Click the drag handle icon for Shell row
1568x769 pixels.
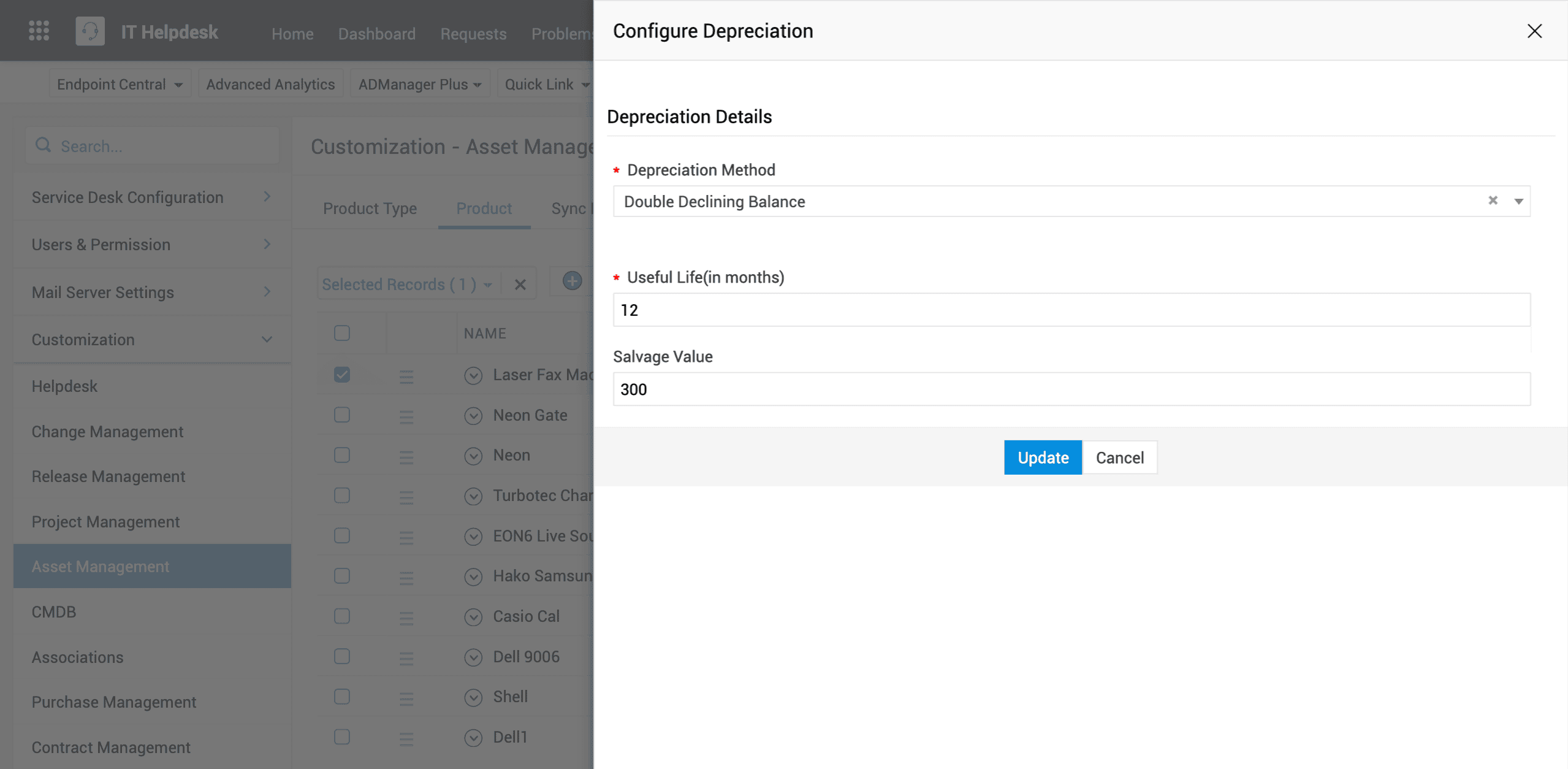406,698
